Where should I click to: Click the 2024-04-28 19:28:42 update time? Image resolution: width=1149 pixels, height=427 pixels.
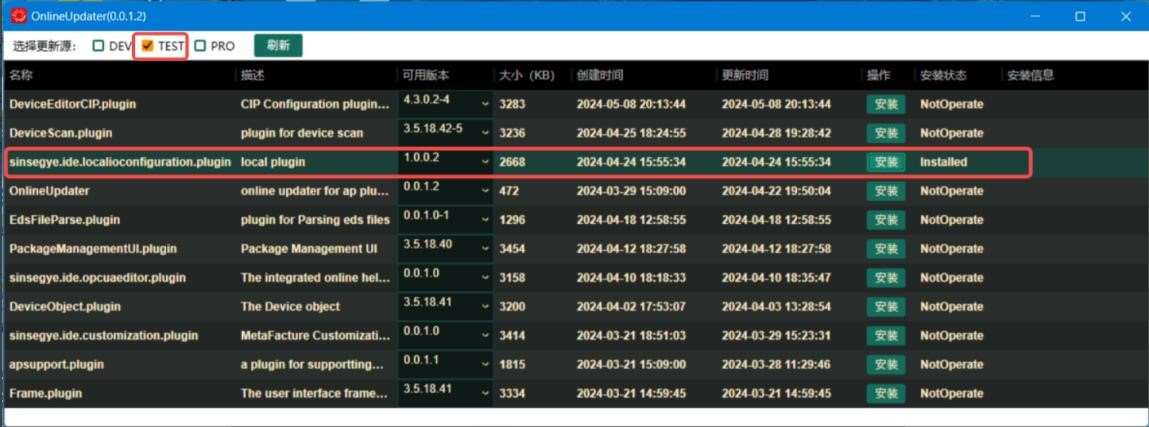tap(776, 133)
